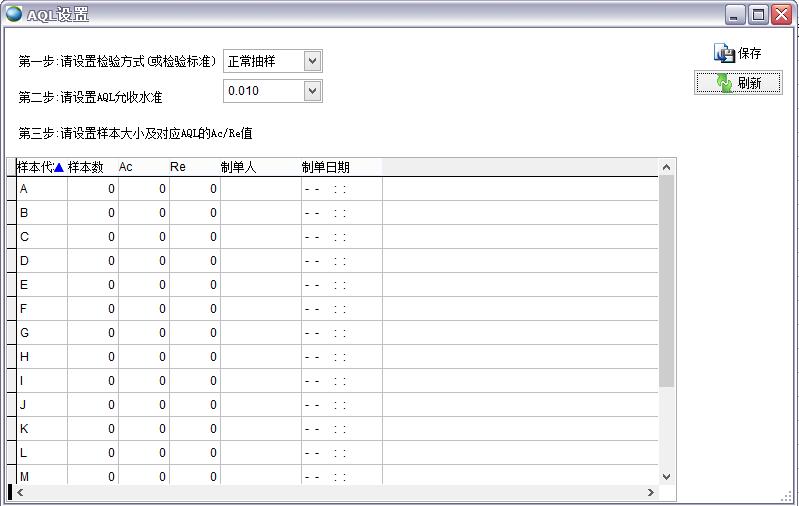Image resolution: width=799 pixels, height=506 pixels.
Task: Click the 样本数 column header
Action: click(x=90, y=167)
